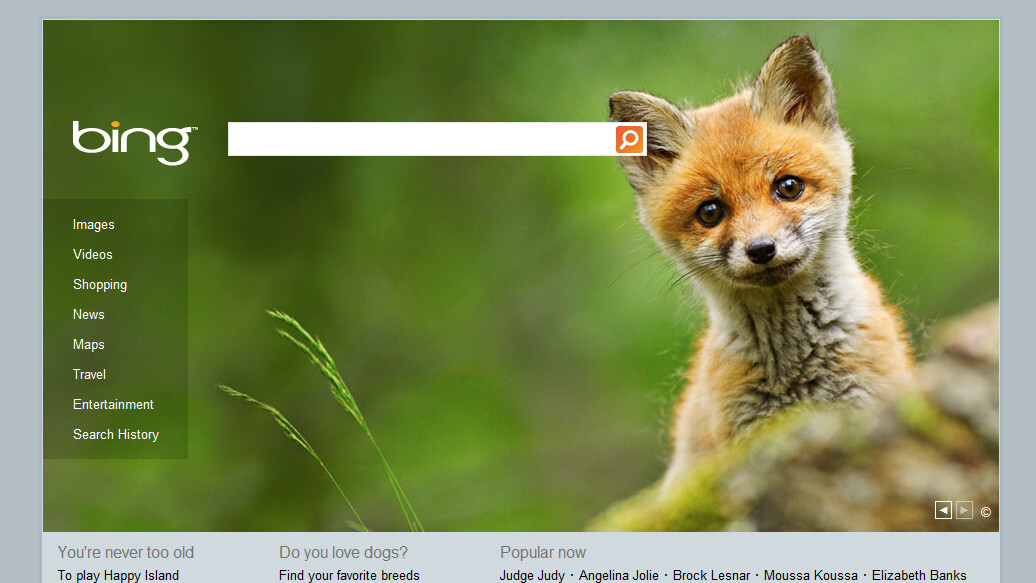The height and width of the screenshot is (583, 1036).
Task: Choose Travel in the side menu
Action: (90, 375)
